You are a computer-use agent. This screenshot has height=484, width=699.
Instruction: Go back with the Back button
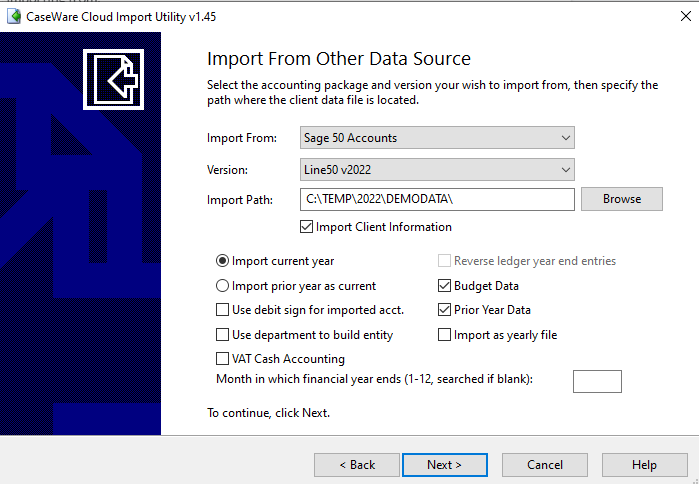(x=356, y=465)
